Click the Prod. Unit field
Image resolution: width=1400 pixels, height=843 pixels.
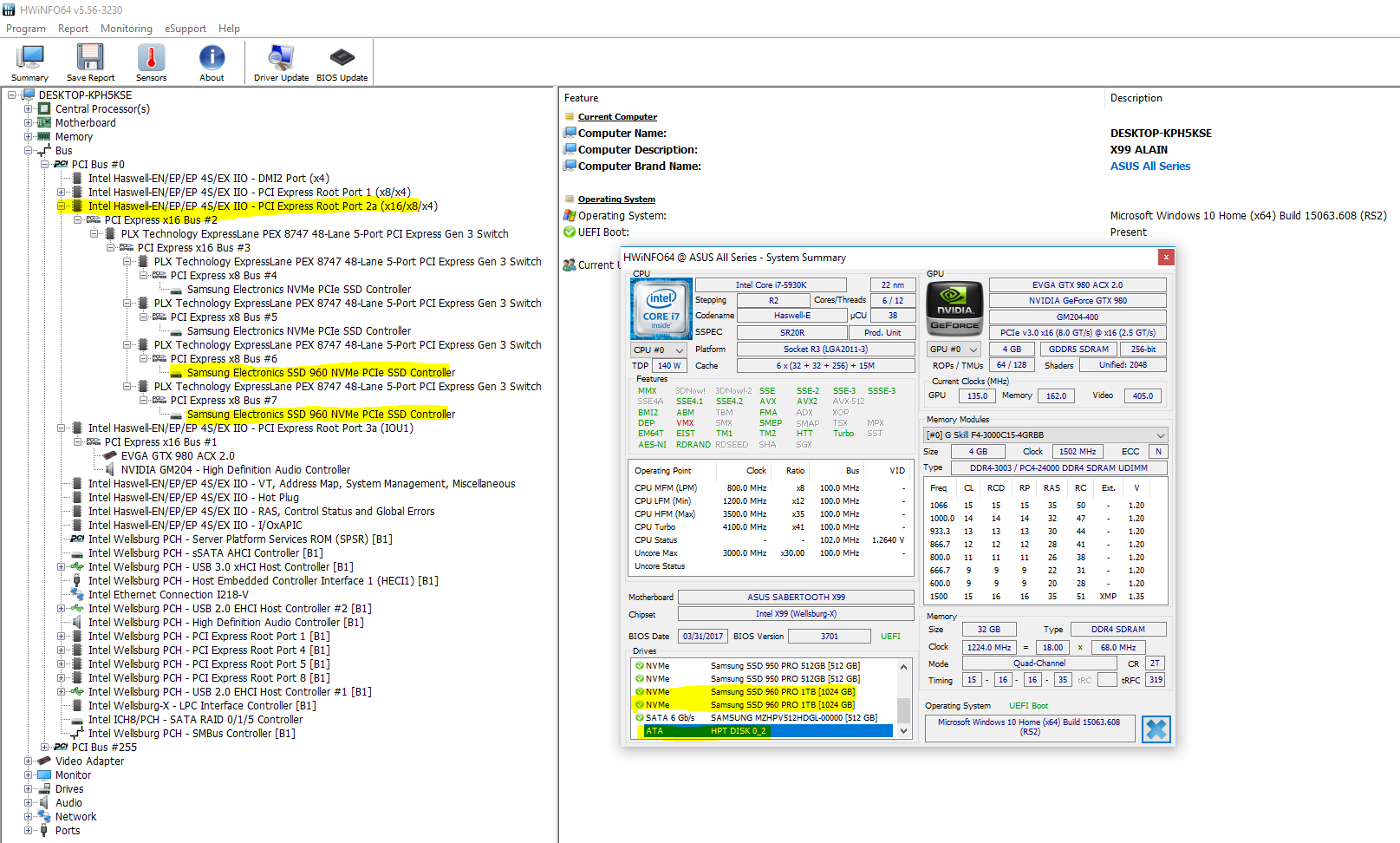(x=882, y=333)
